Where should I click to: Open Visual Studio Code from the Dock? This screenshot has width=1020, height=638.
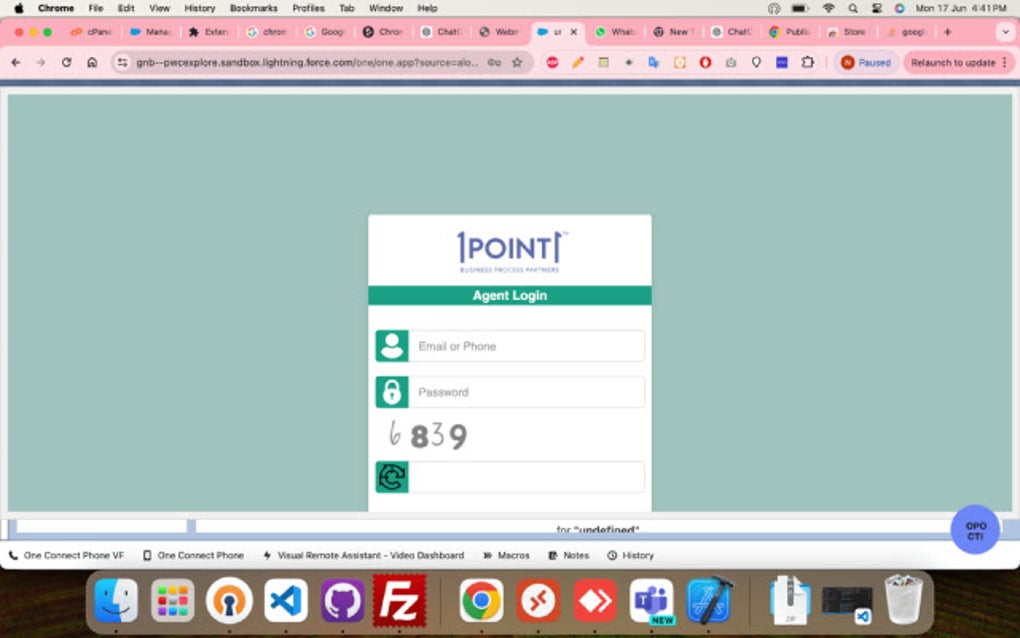[x=286, y=600]
